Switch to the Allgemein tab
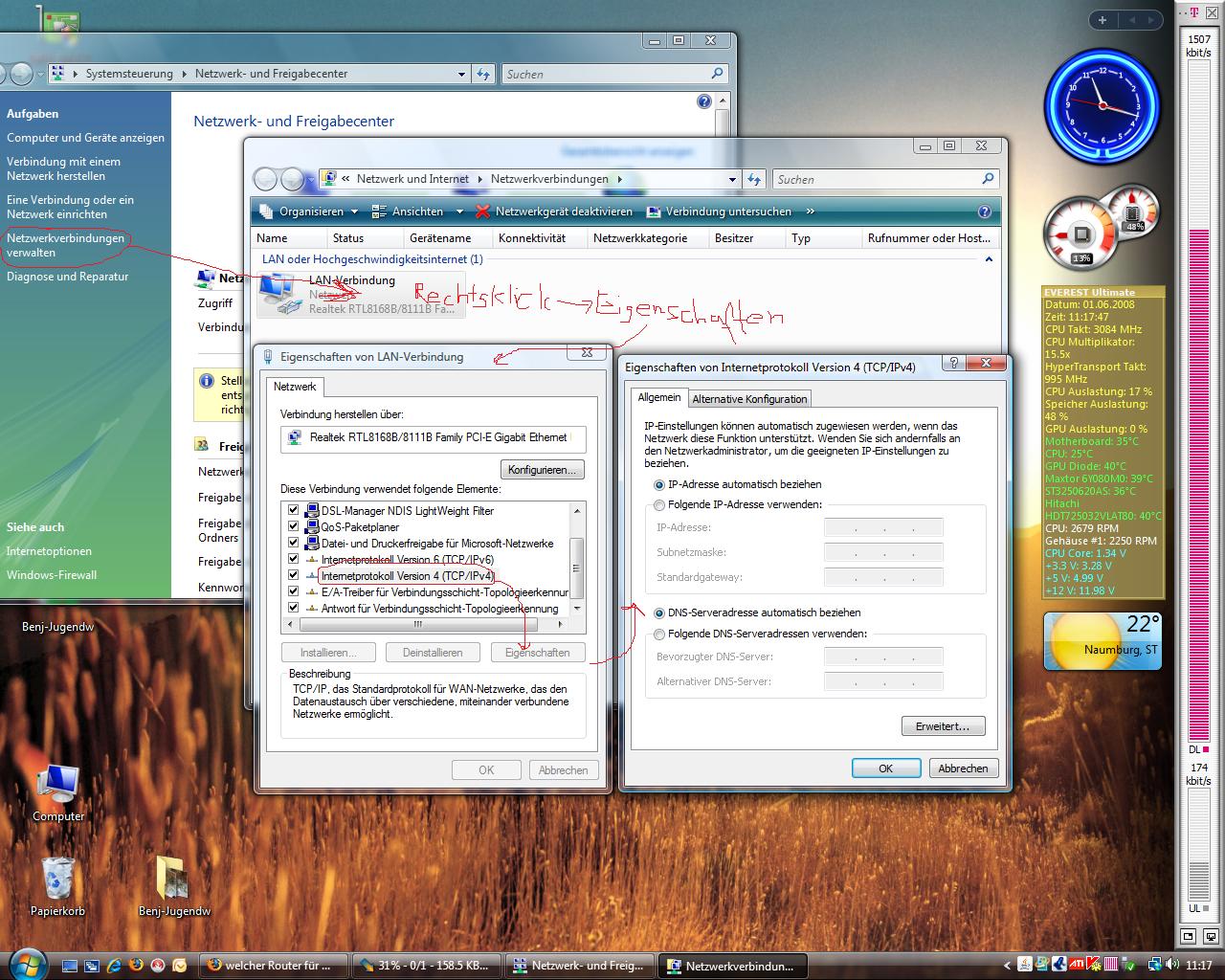 [x=659, y=397]
